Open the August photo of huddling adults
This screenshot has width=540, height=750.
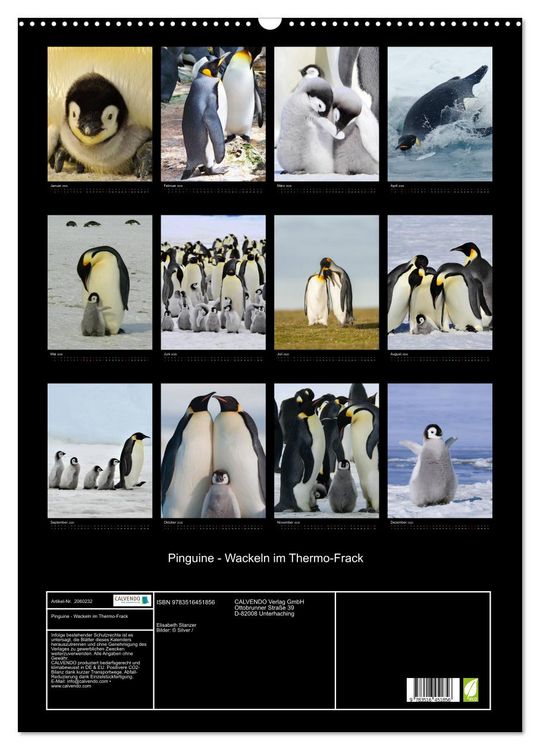pos(440,282)
